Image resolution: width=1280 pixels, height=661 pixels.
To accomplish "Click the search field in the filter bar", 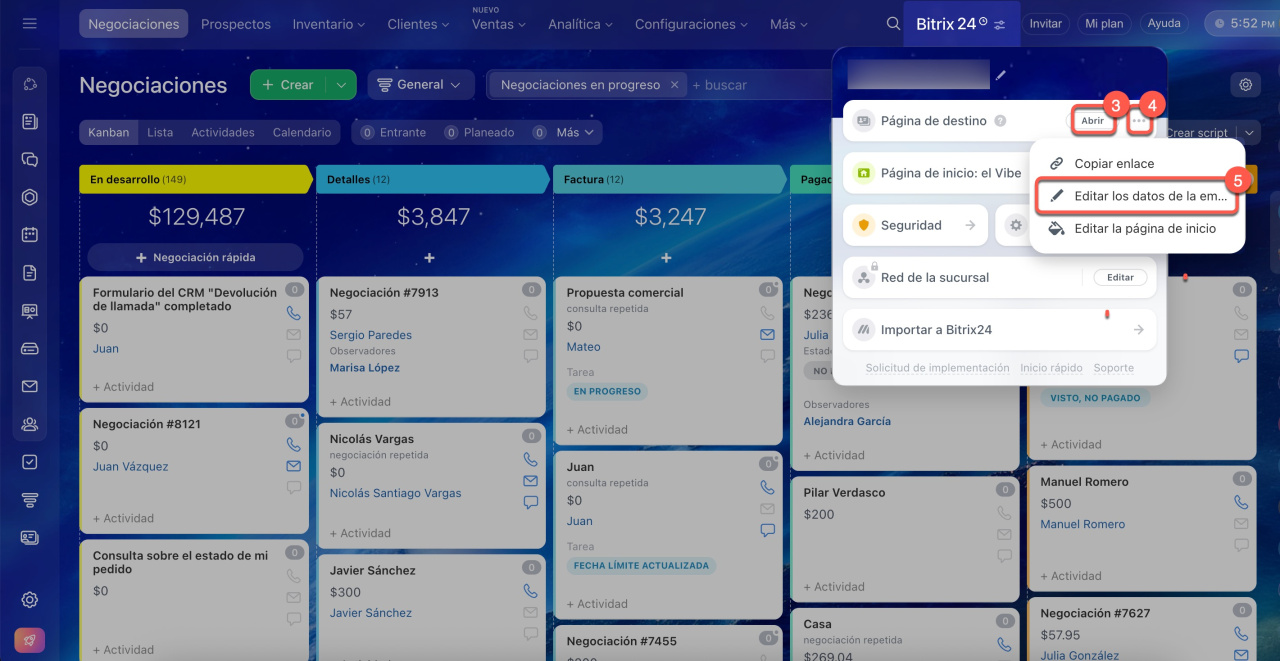I will (760, 85).
